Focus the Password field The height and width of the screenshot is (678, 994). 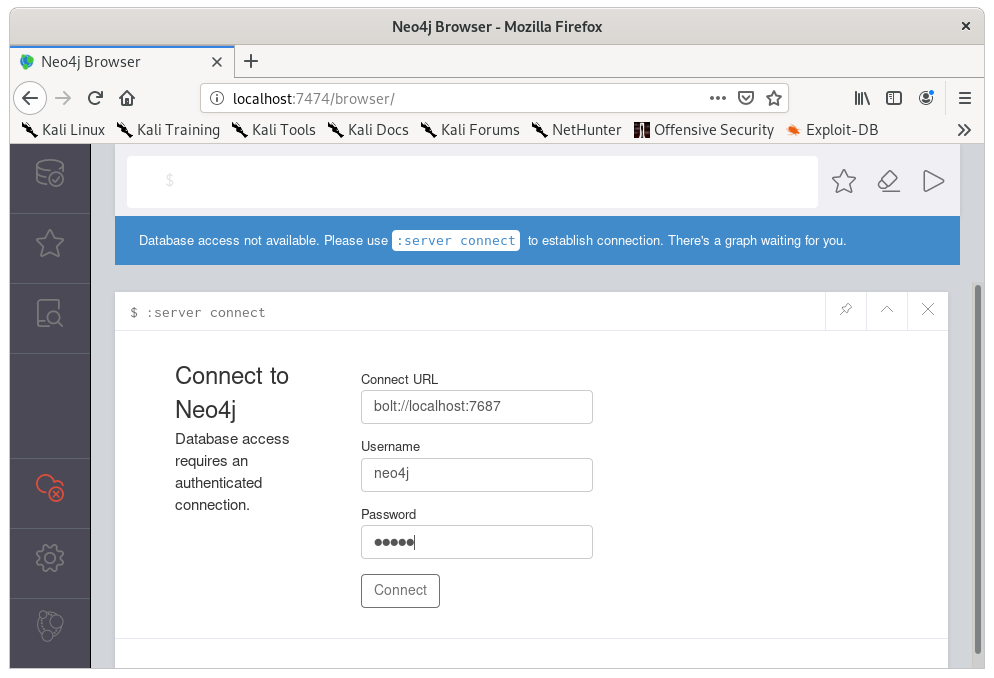click(477, 542)
